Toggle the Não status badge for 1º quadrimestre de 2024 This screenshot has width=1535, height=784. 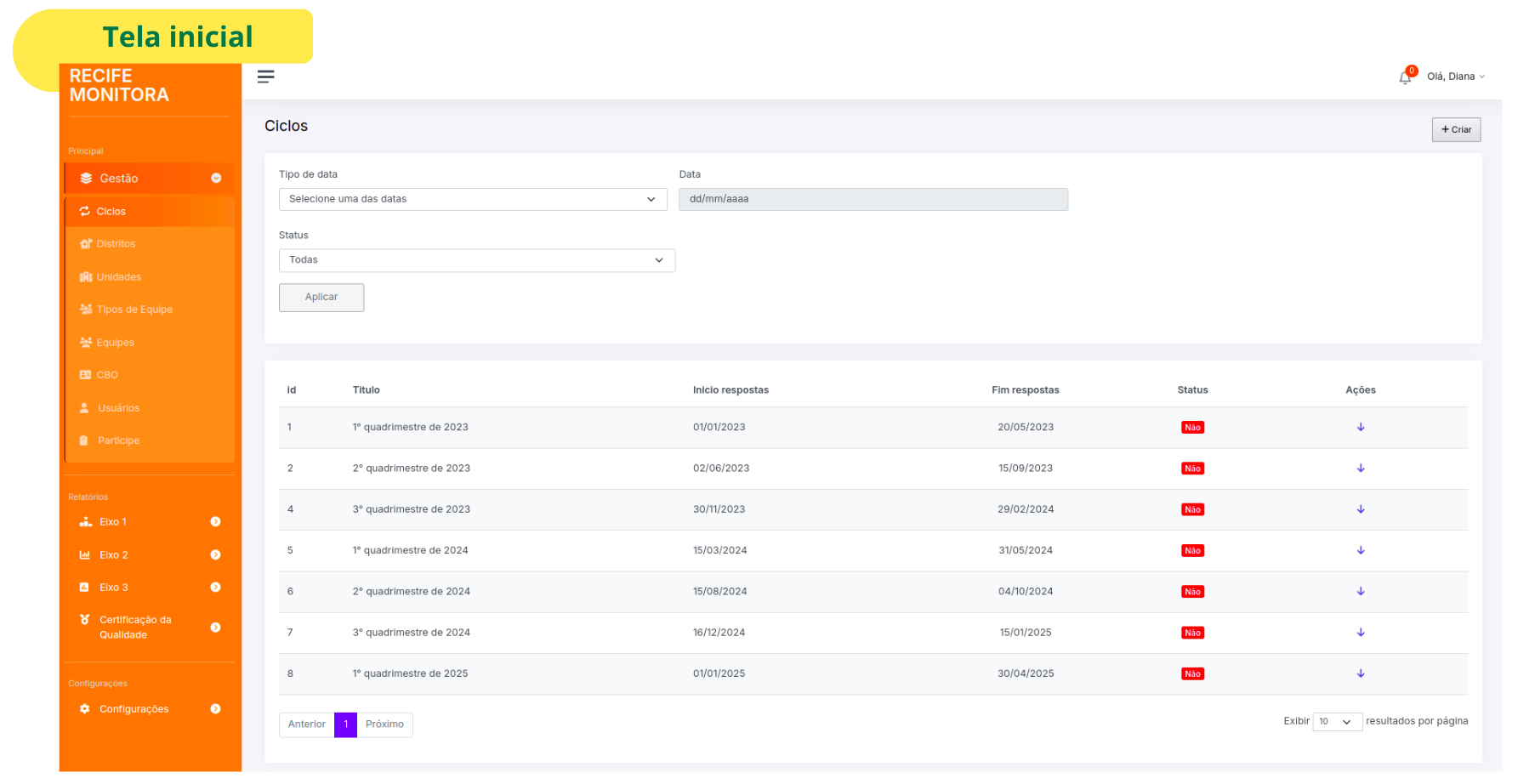(x=1192, y=551)
